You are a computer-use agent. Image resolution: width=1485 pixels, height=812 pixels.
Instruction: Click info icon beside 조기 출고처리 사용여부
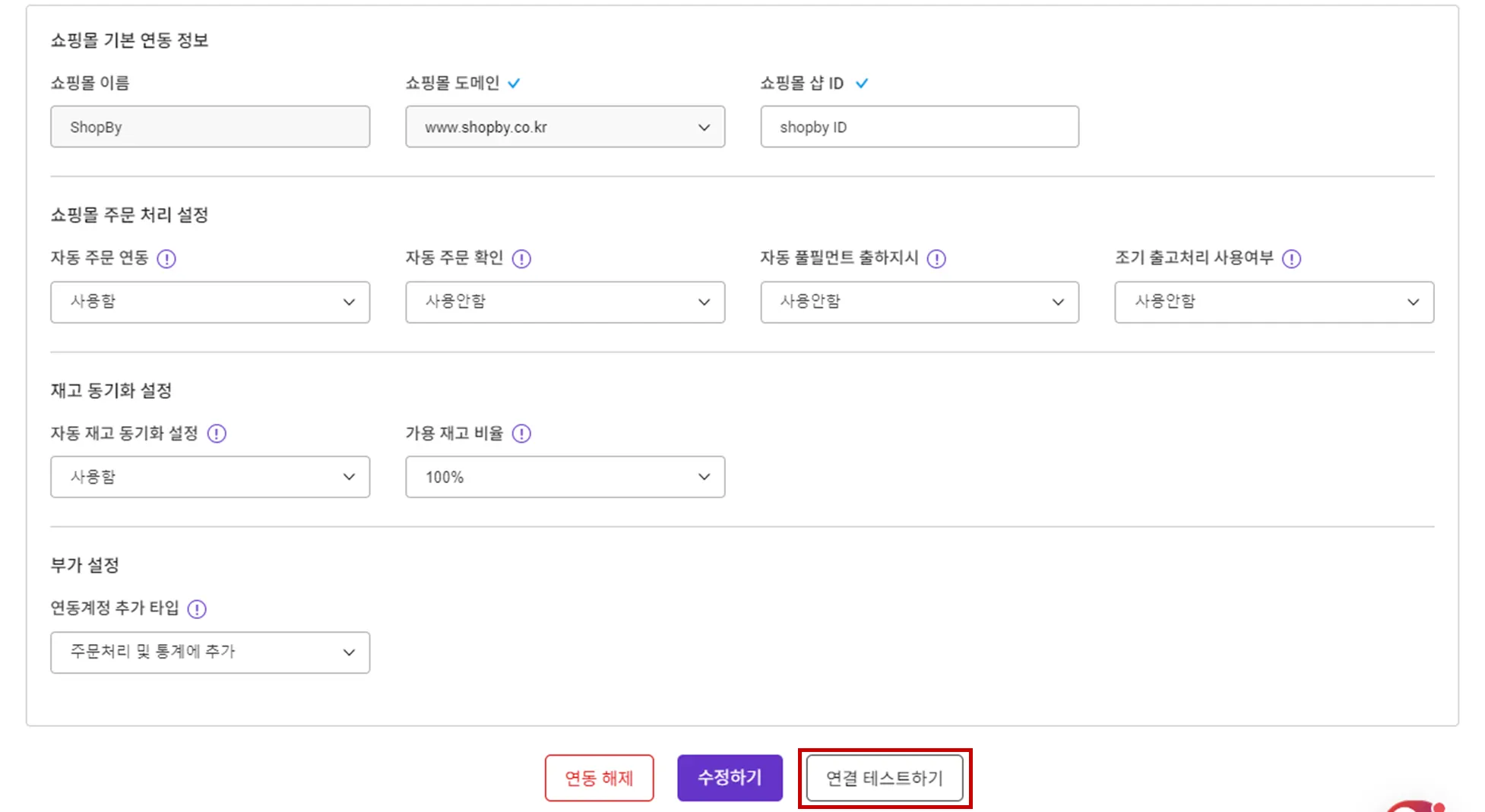tap(1291, 259)
